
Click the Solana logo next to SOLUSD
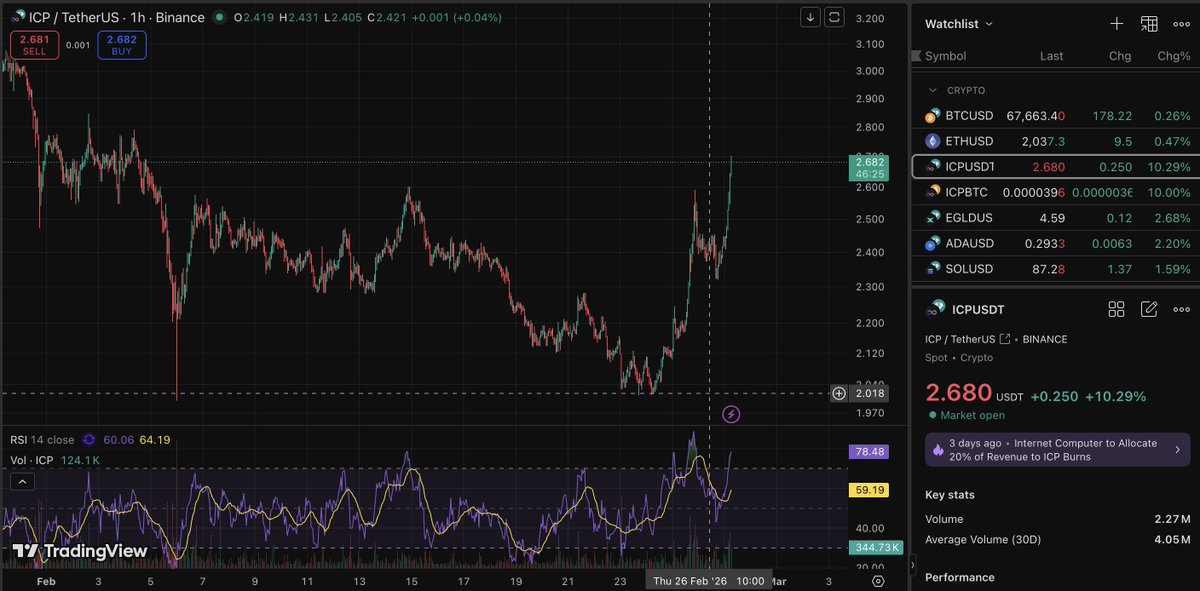pos(933,269)
